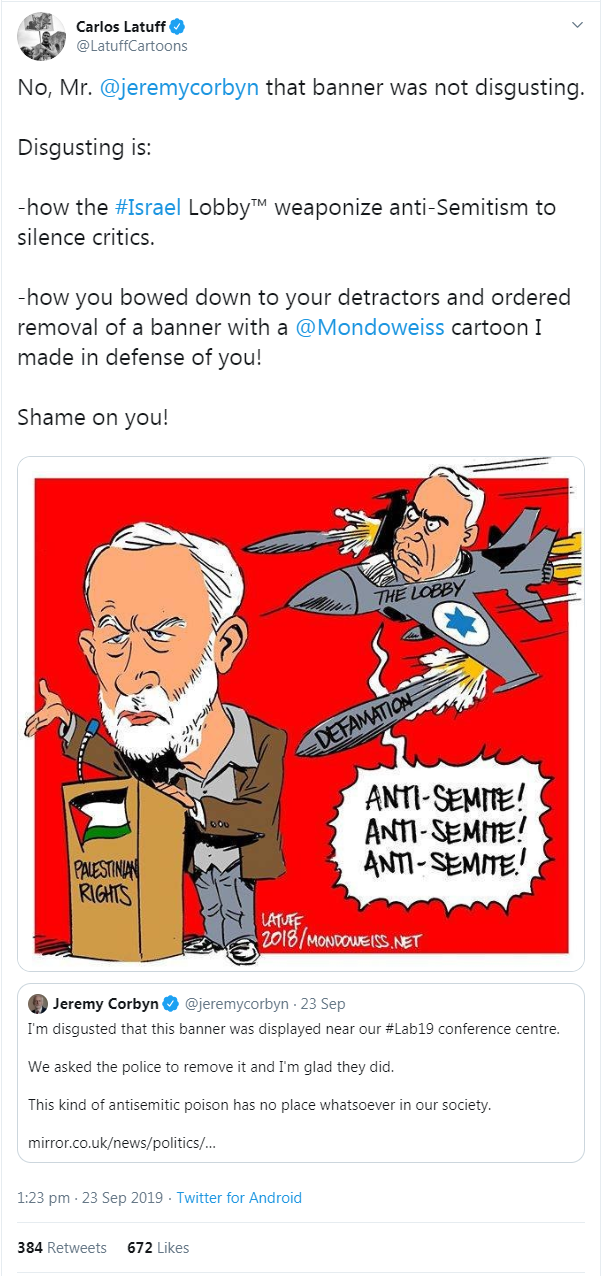603x1276 pixels.
Task: Click the verified badge beside Jeremy Corbyn
Action: [x=170, y=1003]
